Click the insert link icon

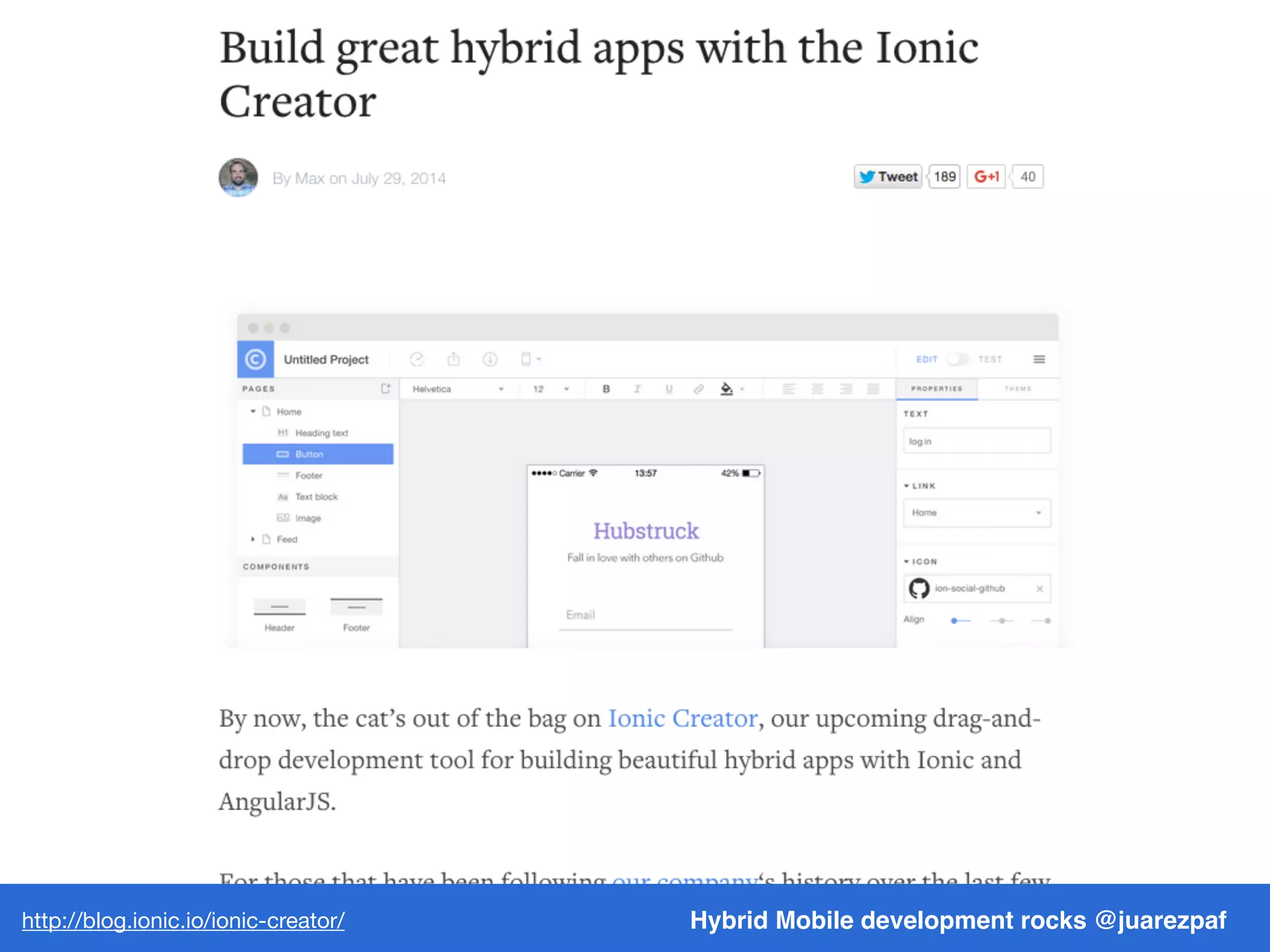699,389
